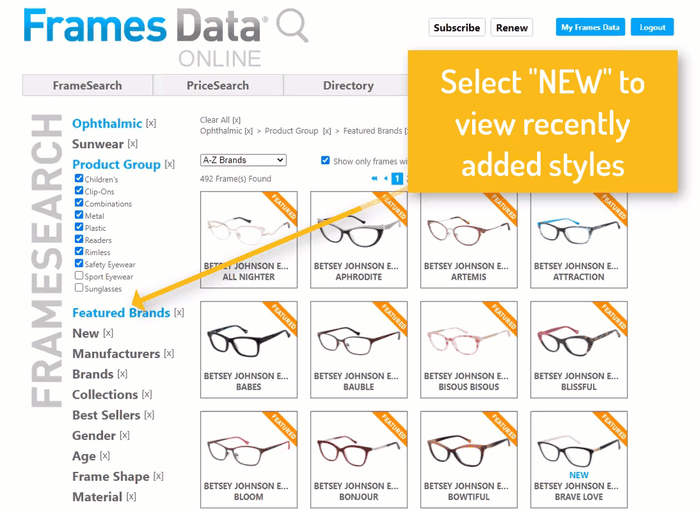Clear the Sunwear filter [x]
Screen dimensions: 700x510
click(x=133, y=144)
